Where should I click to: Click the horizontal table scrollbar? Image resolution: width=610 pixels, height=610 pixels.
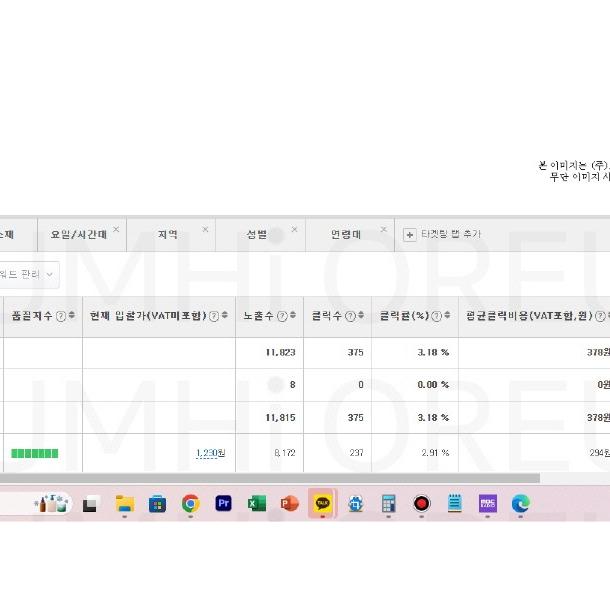[x=270, y=478]
